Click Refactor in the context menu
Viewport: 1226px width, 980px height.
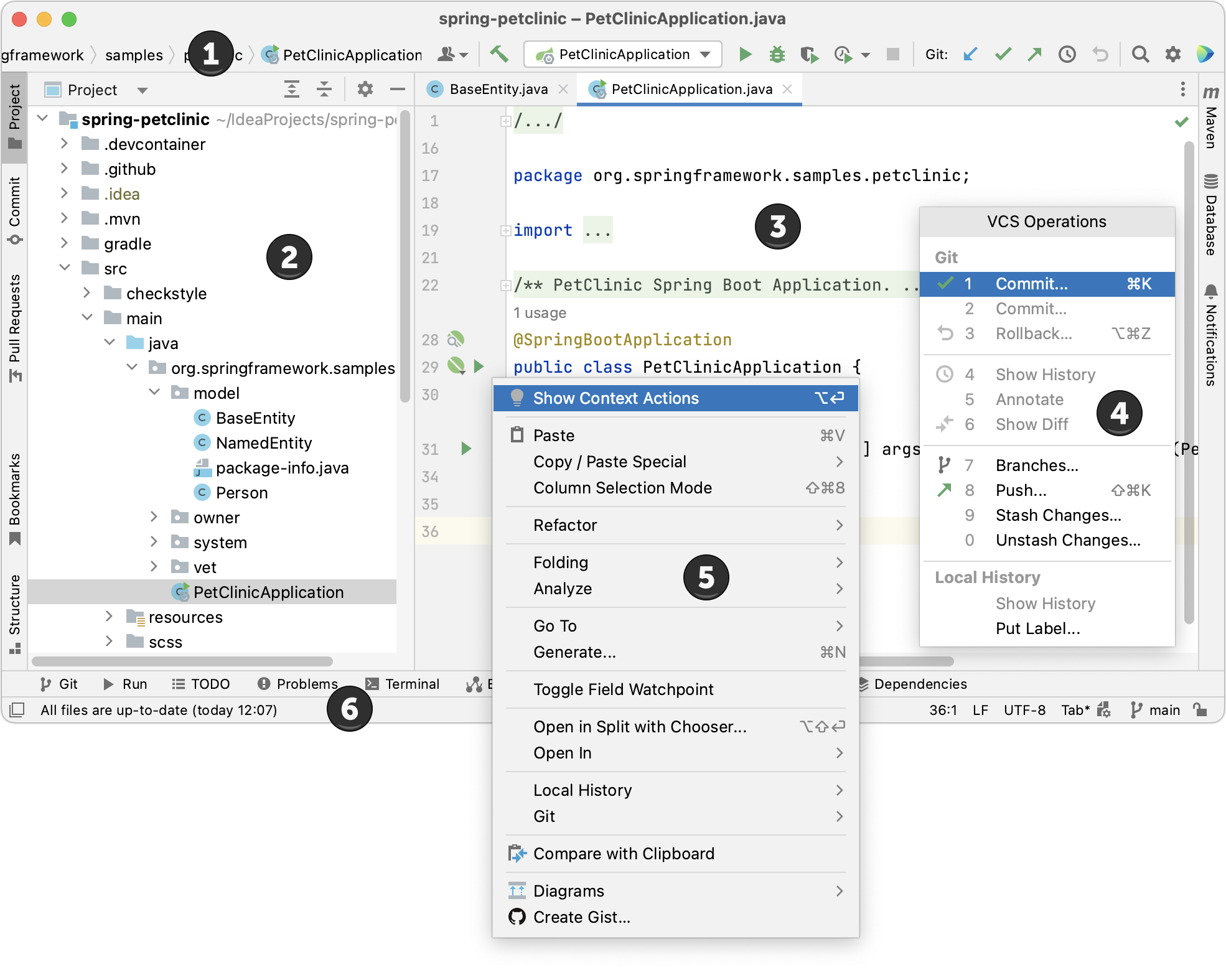coord(564,524)
